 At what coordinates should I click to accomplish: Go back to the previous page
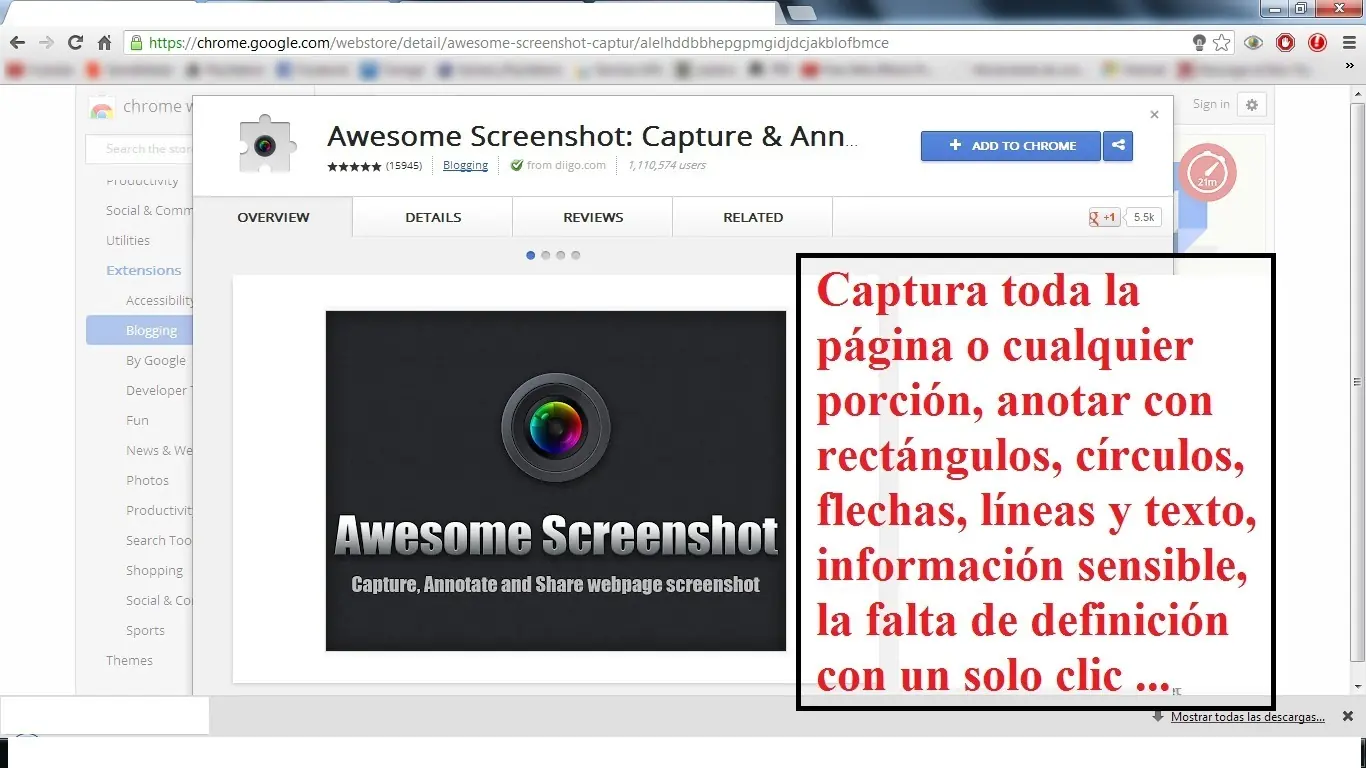17,43
